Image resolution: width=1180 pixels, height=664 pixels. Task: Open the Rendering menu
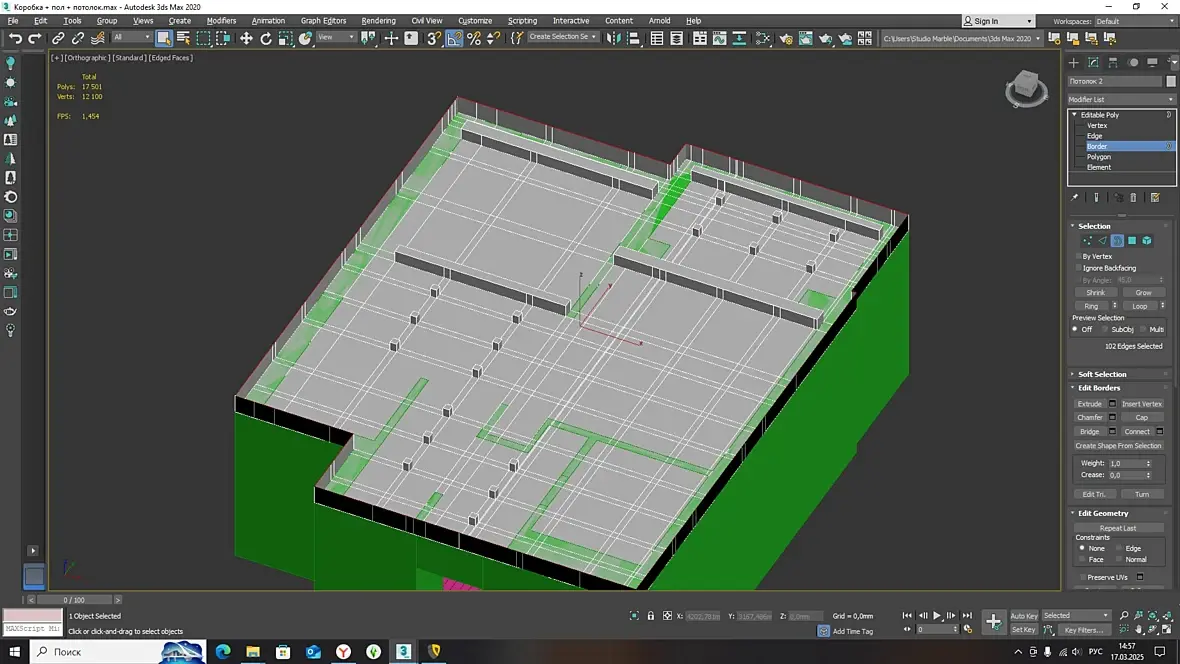(x=378, y=20)
